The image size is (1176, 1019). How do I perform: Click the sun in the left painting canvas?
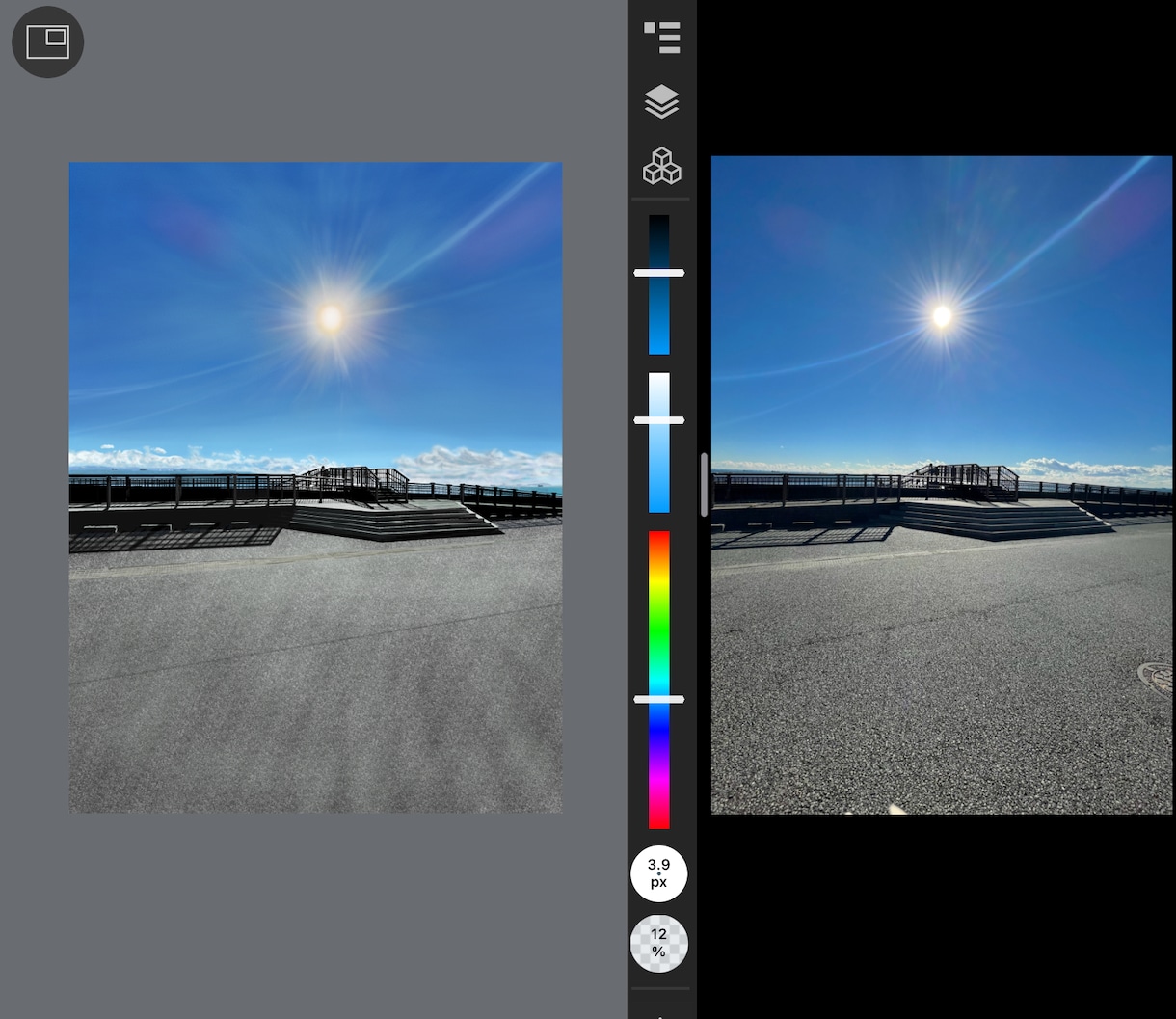tap(331, 317)
